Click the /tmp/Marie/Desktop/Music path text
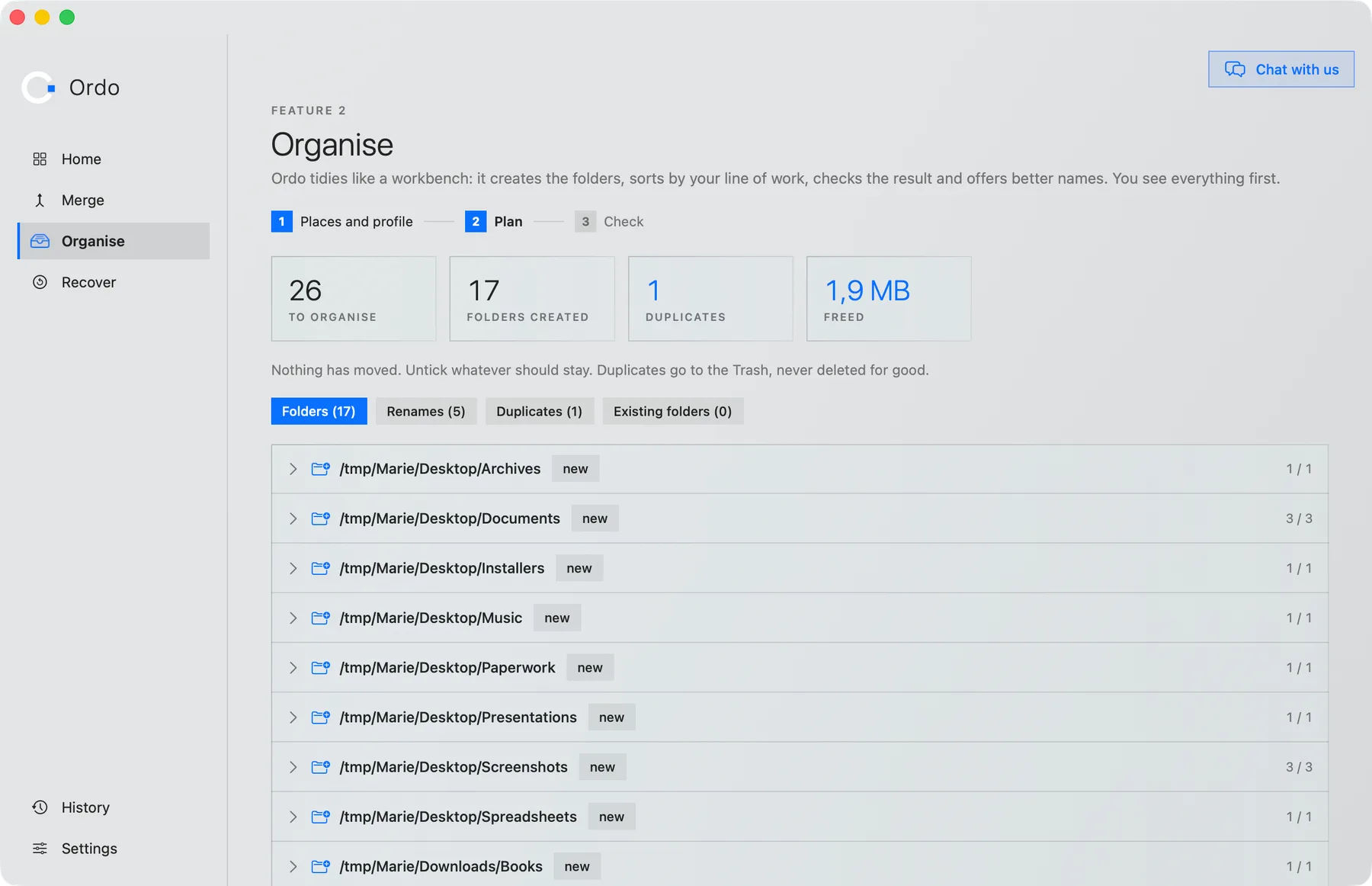Viewport: 1372px width, 886px height. (x=431, y=618)
